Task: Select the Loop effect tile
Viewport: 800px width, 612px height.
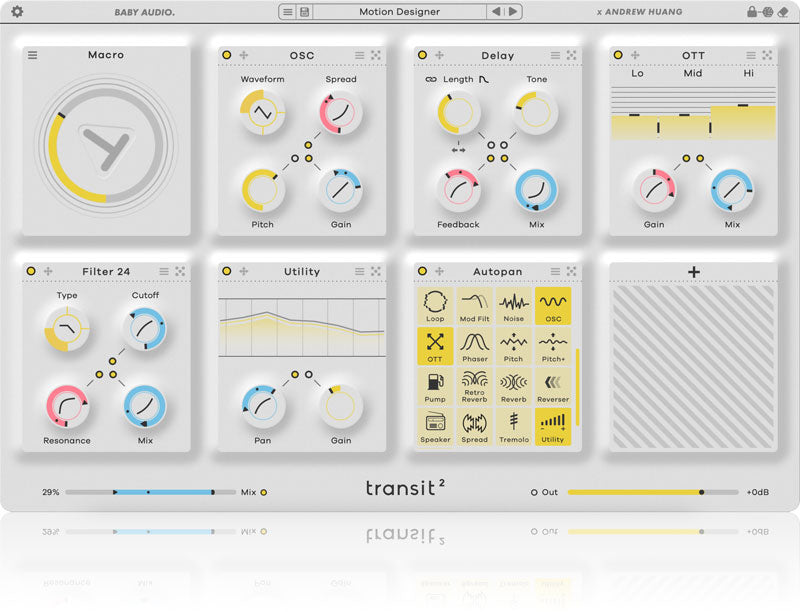Action: (x=435, y=306)
